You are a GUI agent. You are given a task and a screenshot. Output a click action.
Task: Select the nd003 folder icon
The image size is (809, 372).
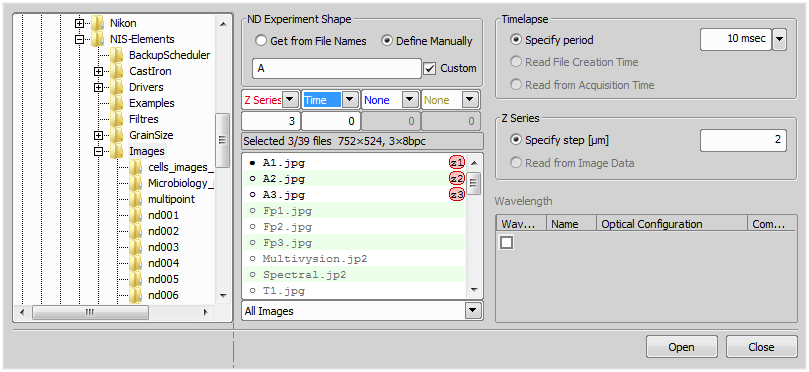tap(136, 247)
